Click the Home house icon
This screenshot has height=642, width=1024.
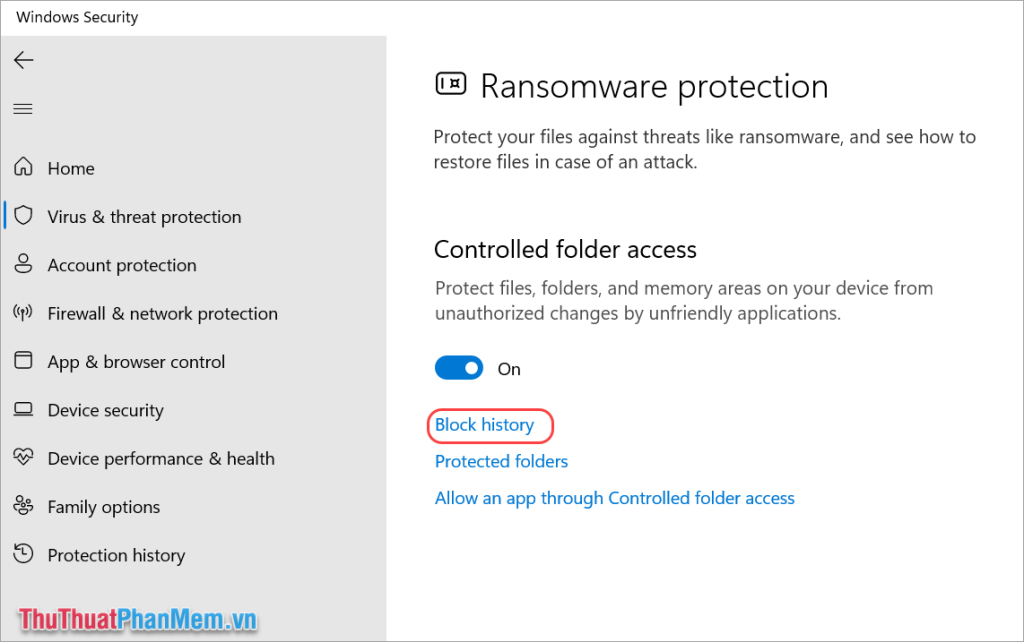click(x=24, y=167)
